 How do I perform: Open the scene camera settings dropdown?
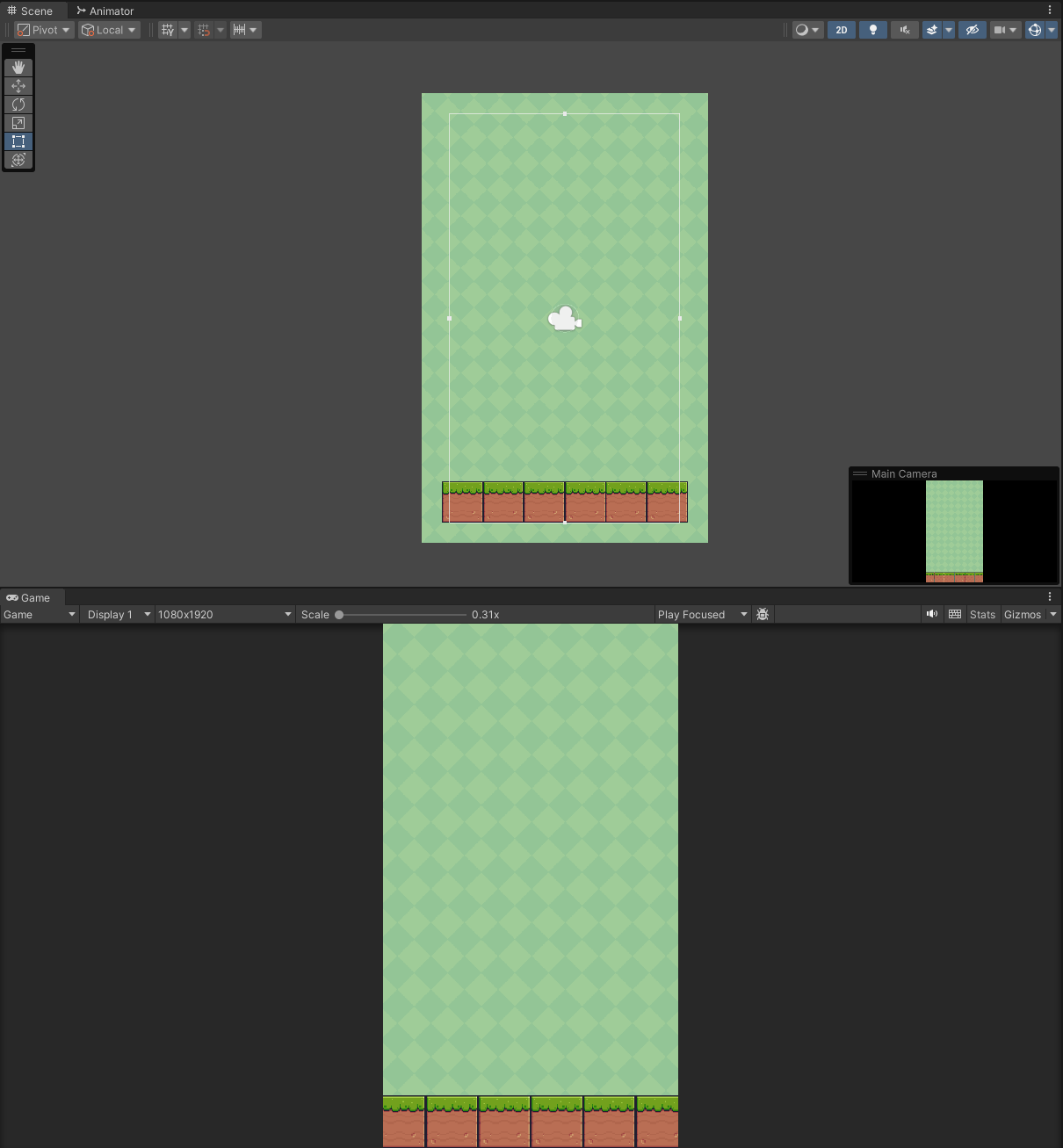1005,30
